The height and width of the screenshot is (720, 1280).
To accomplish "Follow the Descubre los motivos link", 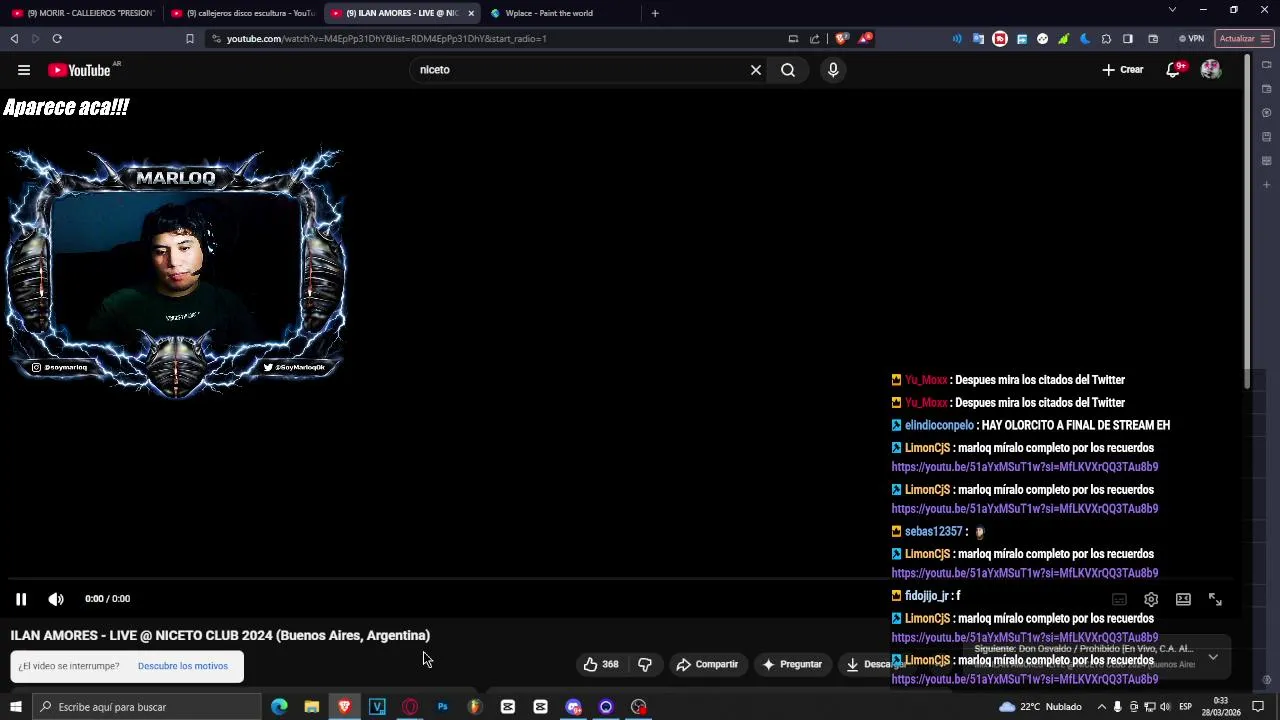I will point(183,666).
